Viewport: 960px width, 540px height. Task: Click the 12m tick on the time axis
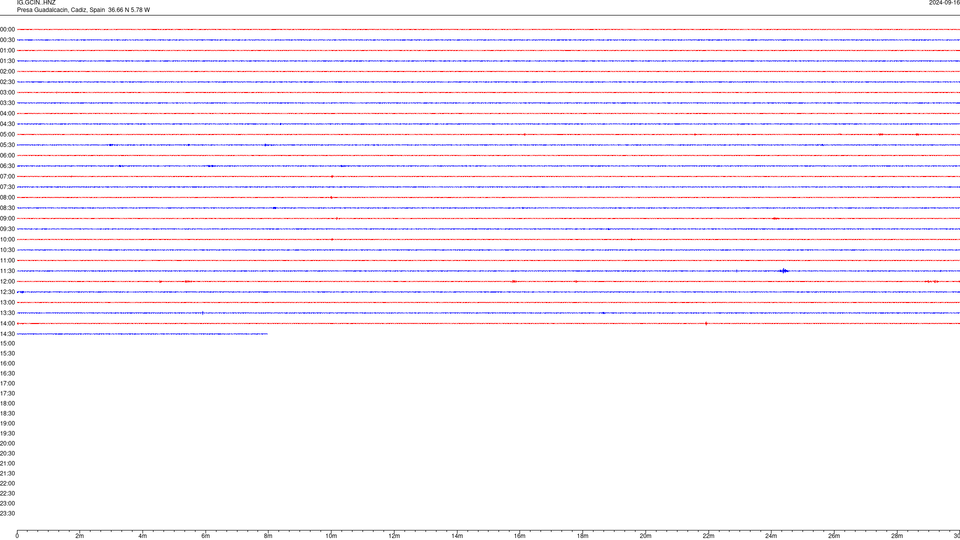point(394,536)
